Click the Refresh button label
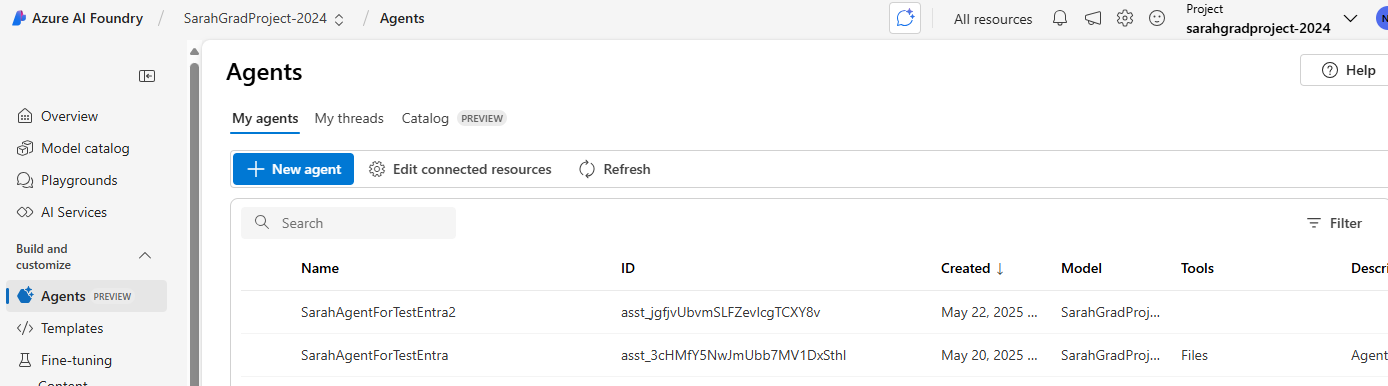This screenshot has height=386, width=1388. [x=627, y=169]
